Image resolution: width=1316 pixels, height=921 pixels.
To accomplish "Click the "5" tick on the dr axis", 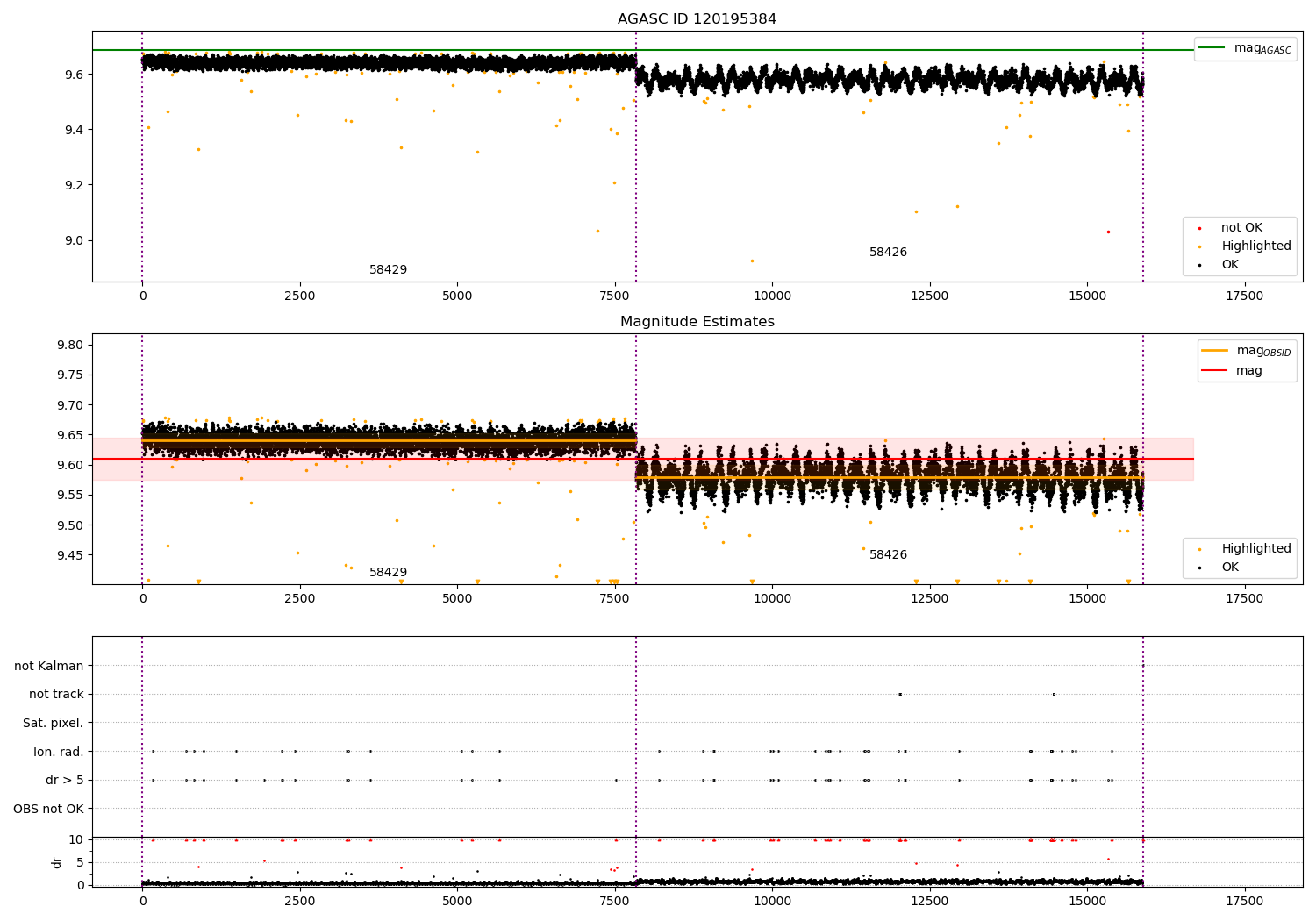I will pyautogui.click(x=81, y=862).
